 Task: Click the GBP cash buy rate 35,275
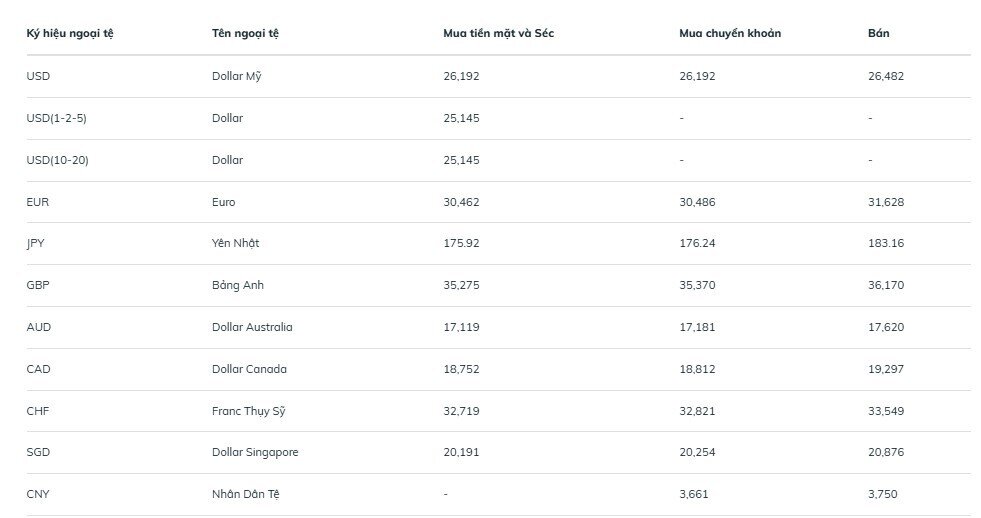click(x=461, y=285)
